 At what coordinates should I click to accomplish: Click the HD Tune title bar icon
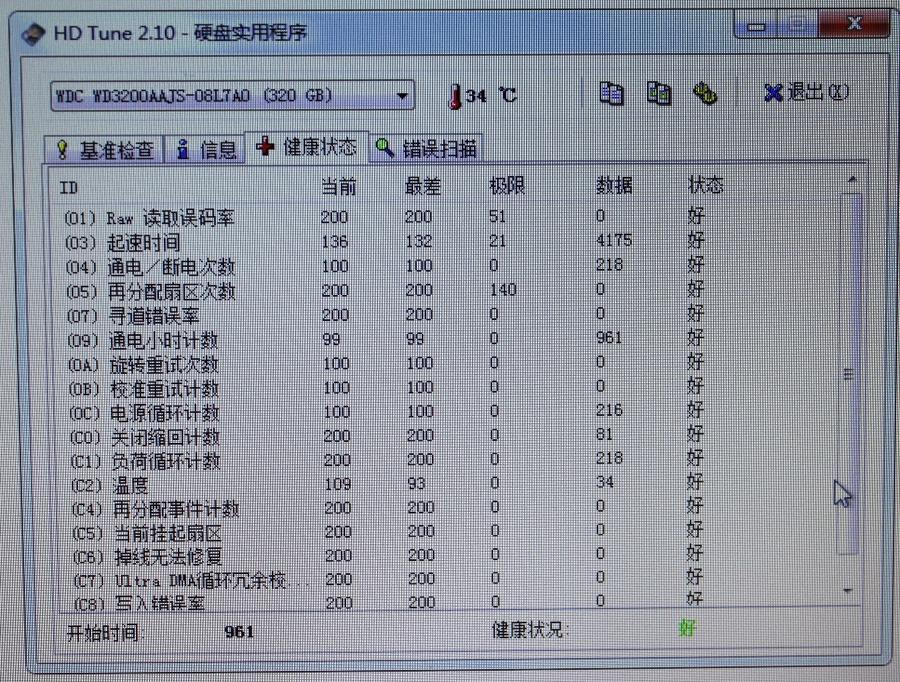point(33,34)
